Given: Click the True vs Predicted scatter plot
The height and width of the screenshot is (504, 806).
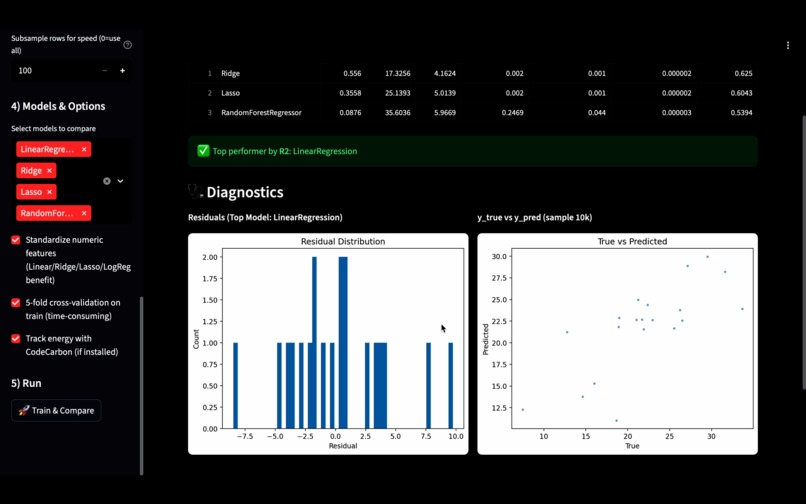Looking at the screenshot, I should (617, 344).
